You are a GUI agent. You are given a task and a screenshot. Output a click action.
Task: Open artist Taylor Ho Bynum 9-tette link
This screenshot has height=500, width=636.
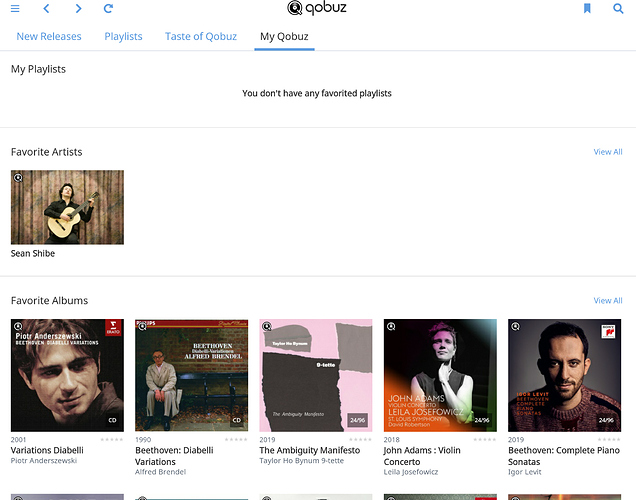point(301,461)
